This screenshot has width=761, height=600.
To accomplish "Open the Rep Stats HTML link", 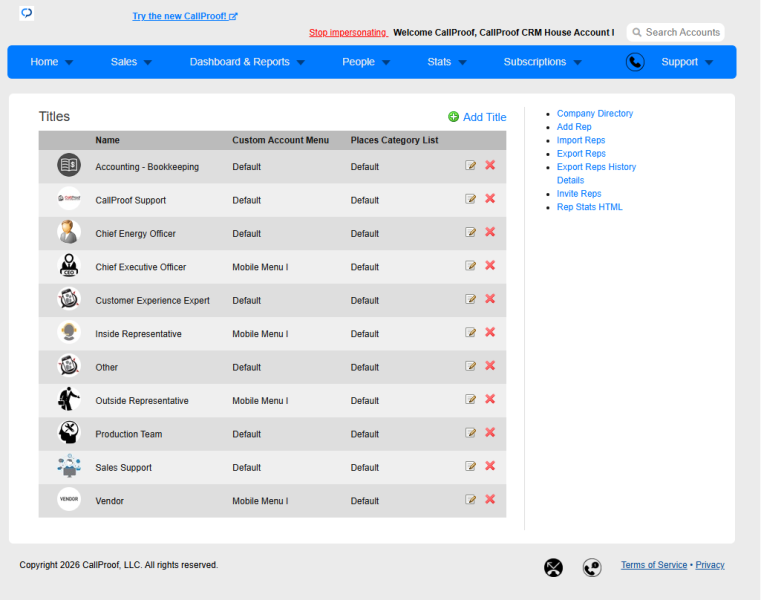I will pyautogui.click(x=589, y=207).
